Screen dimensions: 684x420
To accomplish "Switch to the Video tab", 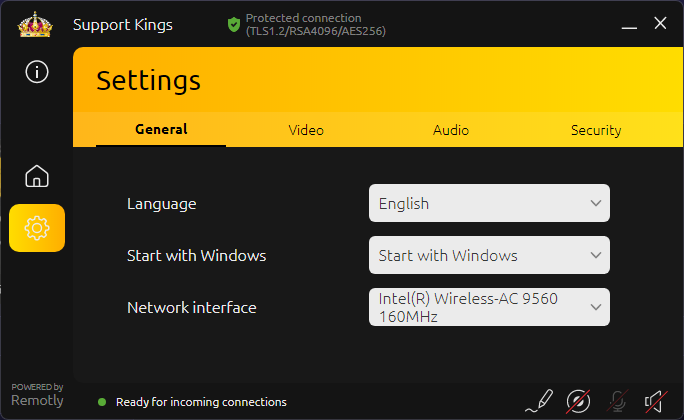I will [306, 130].
